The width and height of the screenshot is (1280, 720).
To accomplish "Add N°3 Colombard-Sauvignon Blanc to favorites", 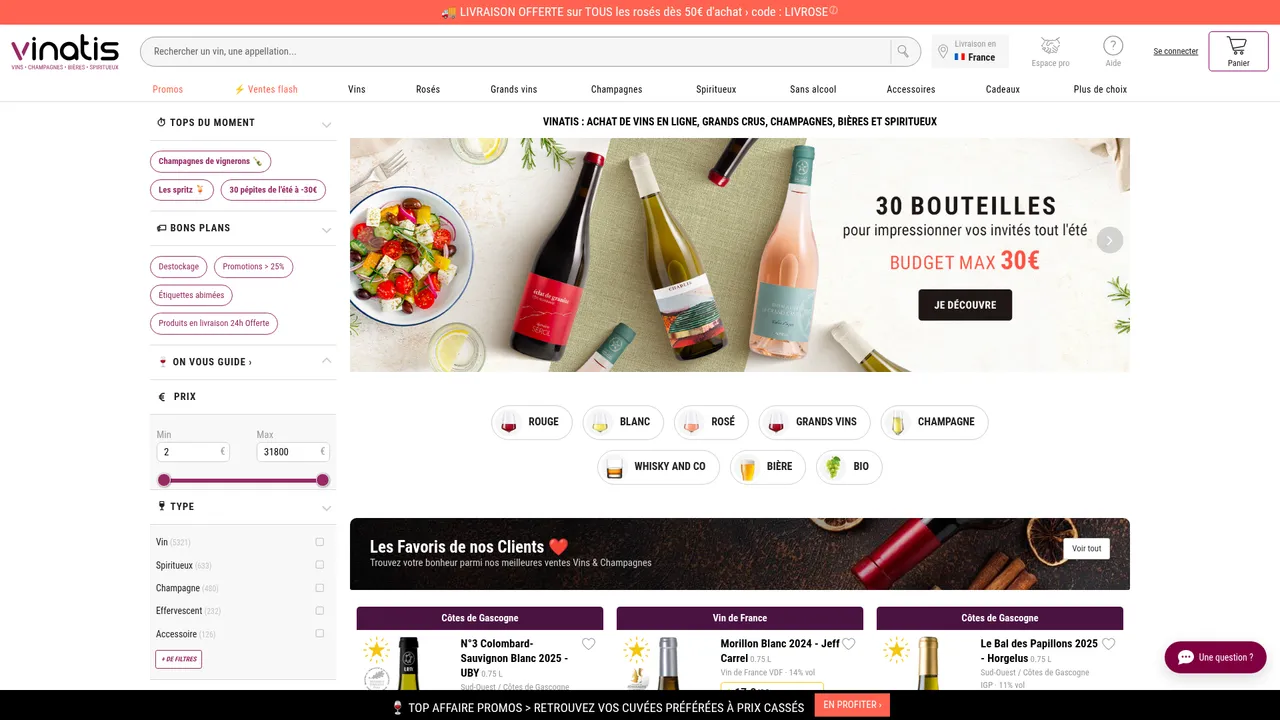I will [589, 644].
